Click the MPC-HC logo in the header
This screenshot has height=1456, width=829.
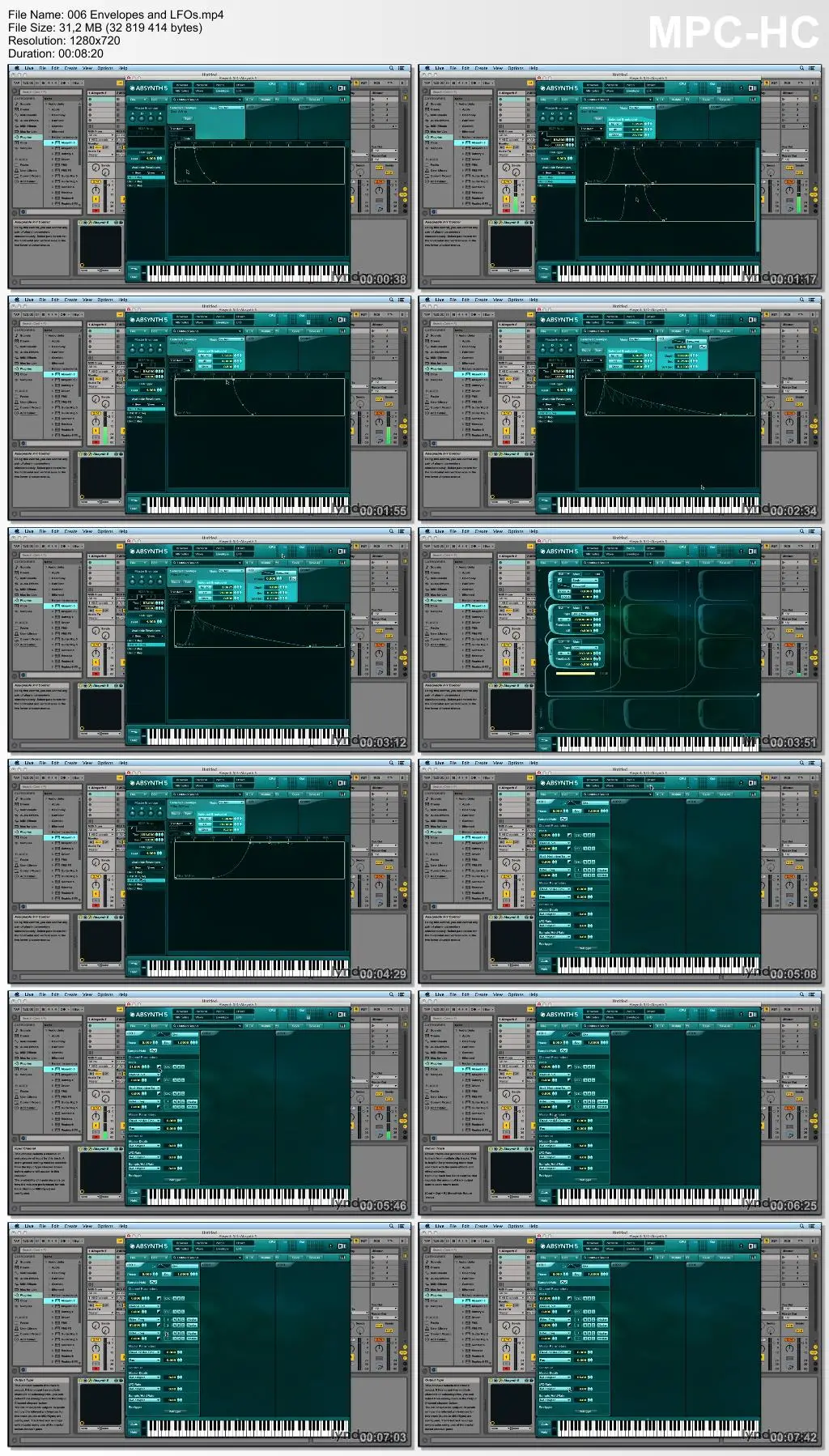tap(733, 33)
